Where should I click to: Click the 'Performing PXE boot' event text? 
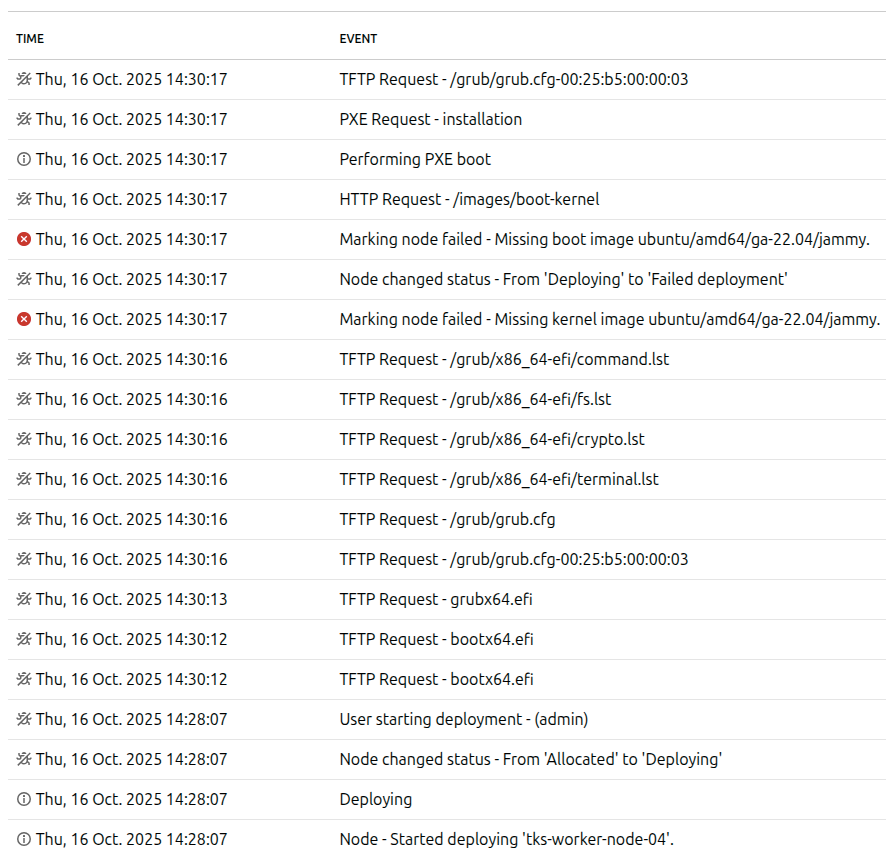415,159
